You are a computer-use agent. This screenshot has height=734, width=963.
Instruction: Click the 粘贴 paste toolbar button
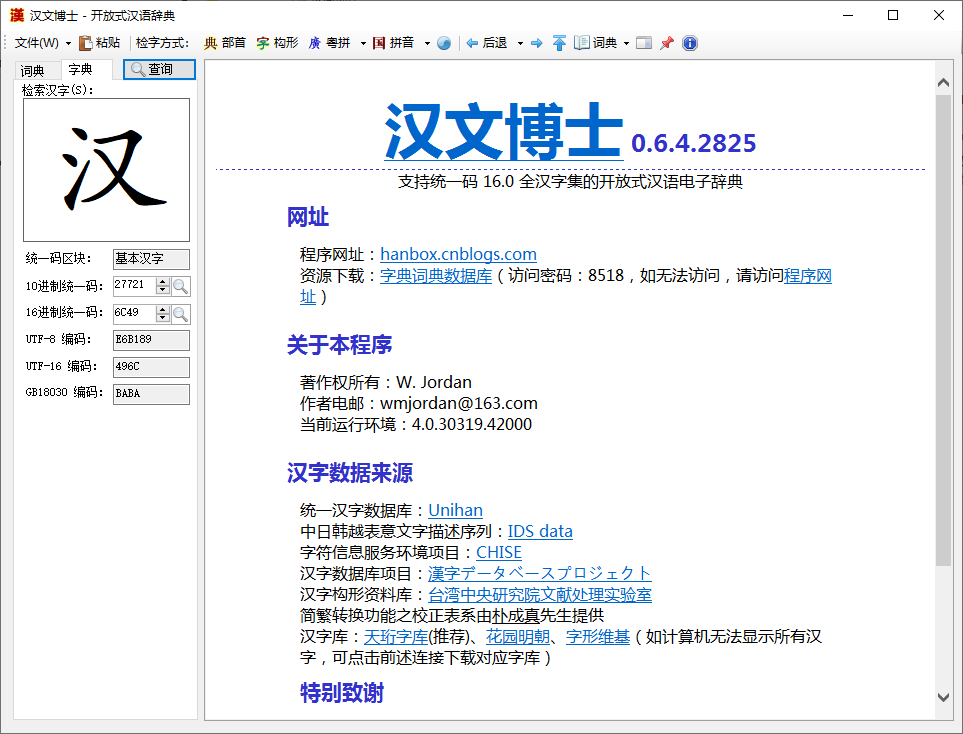coord(99,43)
